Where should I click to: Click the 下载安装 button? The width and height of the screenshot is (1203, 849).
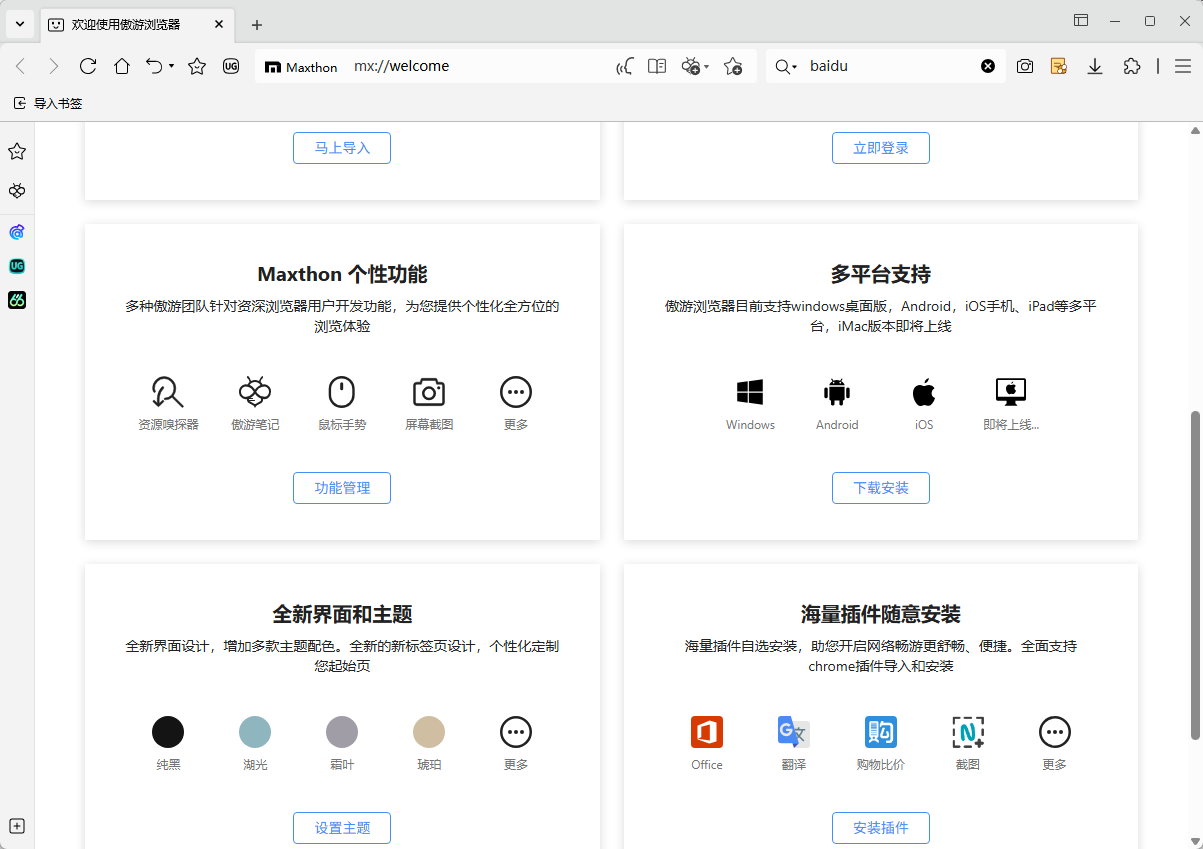tap(881, 488)
